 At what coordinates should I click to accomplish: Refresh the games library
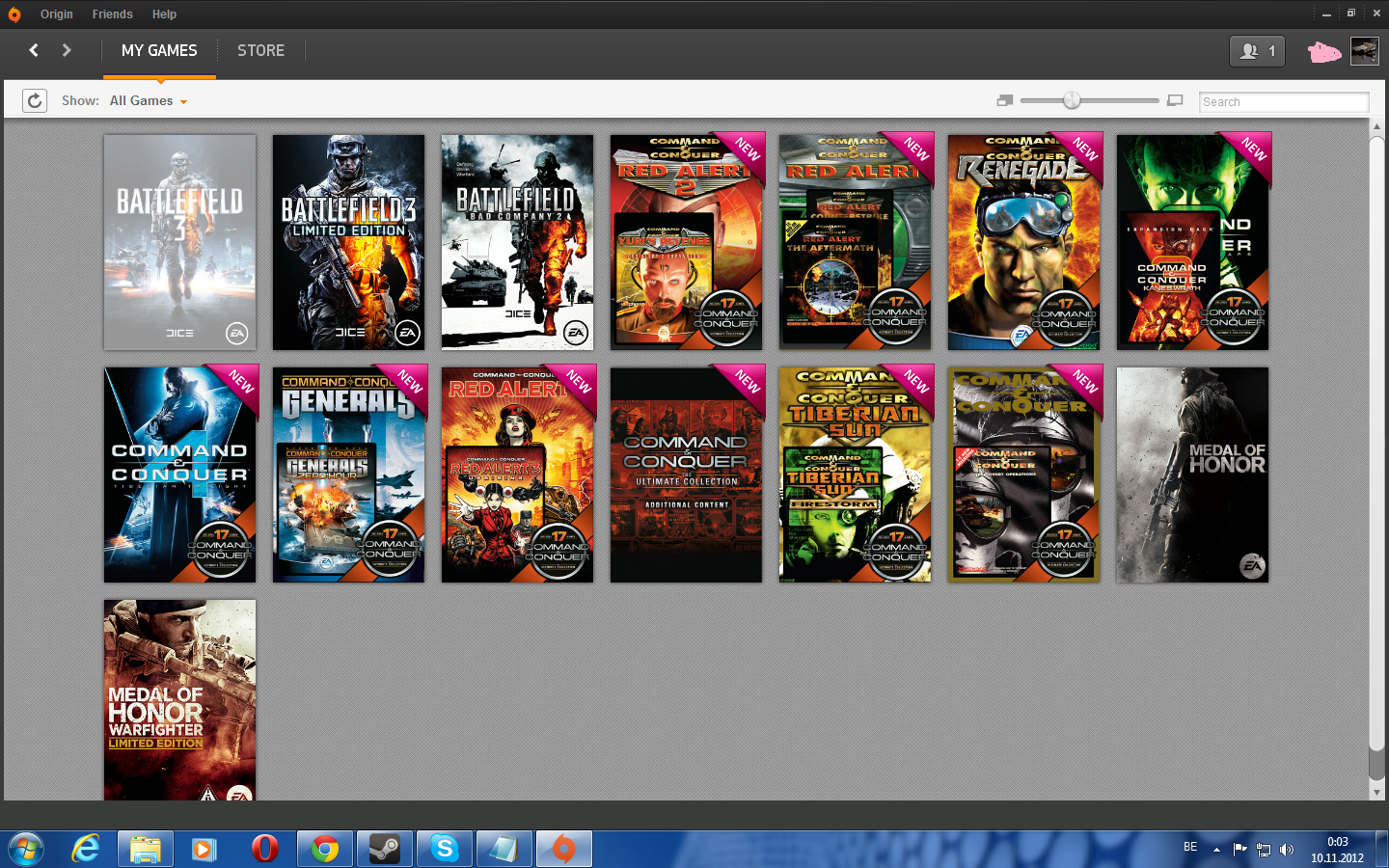35,100
